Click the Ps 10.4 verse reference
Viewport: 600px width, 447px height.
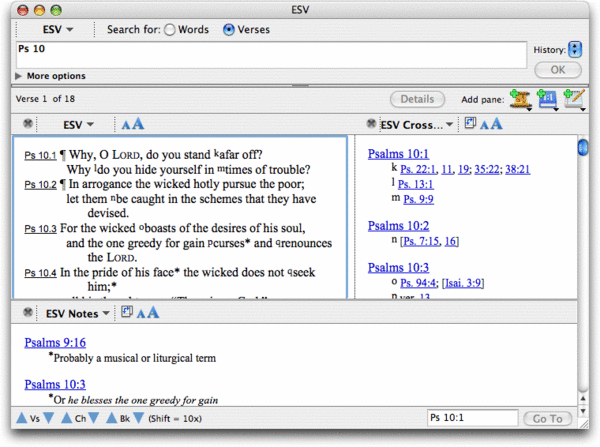[x=40, y=273]
